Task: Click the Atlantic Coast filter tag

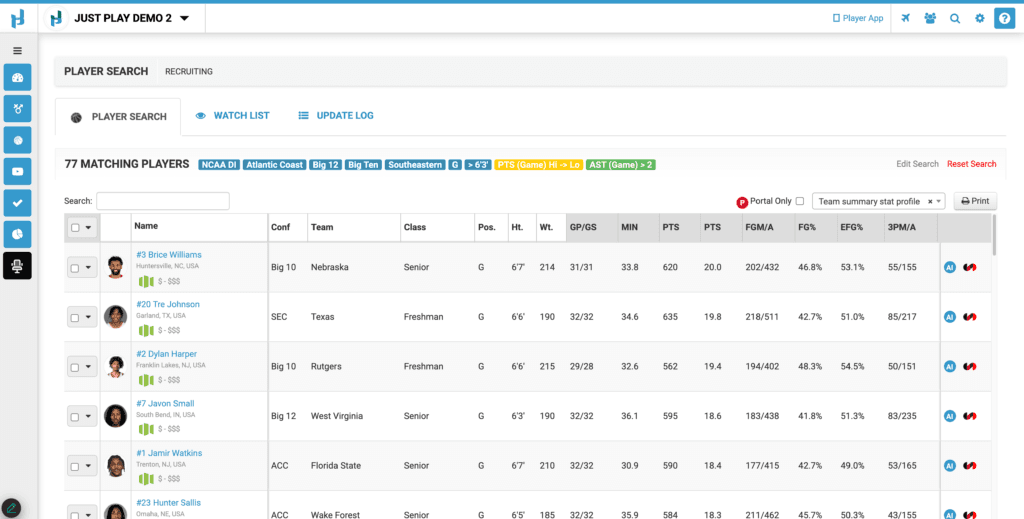Action: (x=274, y=165)
